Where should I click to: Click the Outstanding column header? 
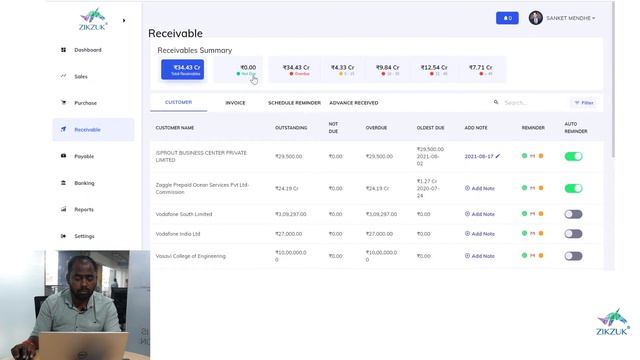pos(291,128)
